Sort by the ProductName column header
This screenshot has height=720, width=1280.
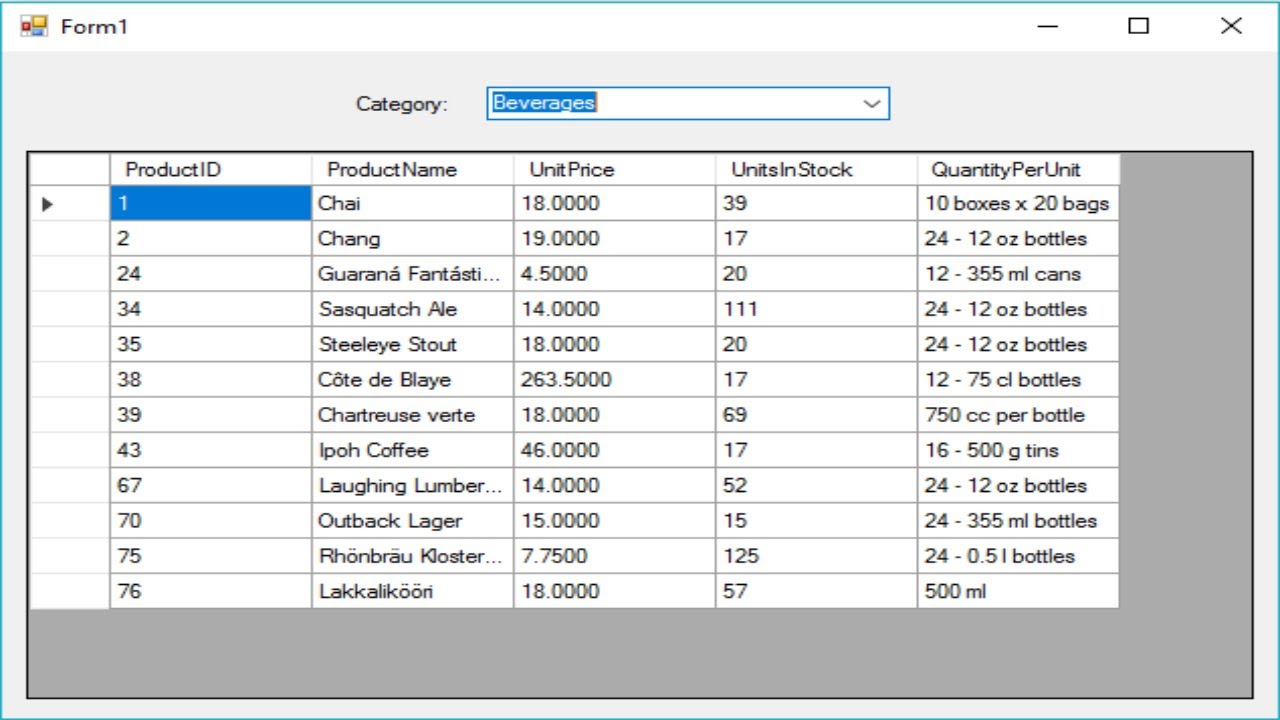(x=413, y=169)
